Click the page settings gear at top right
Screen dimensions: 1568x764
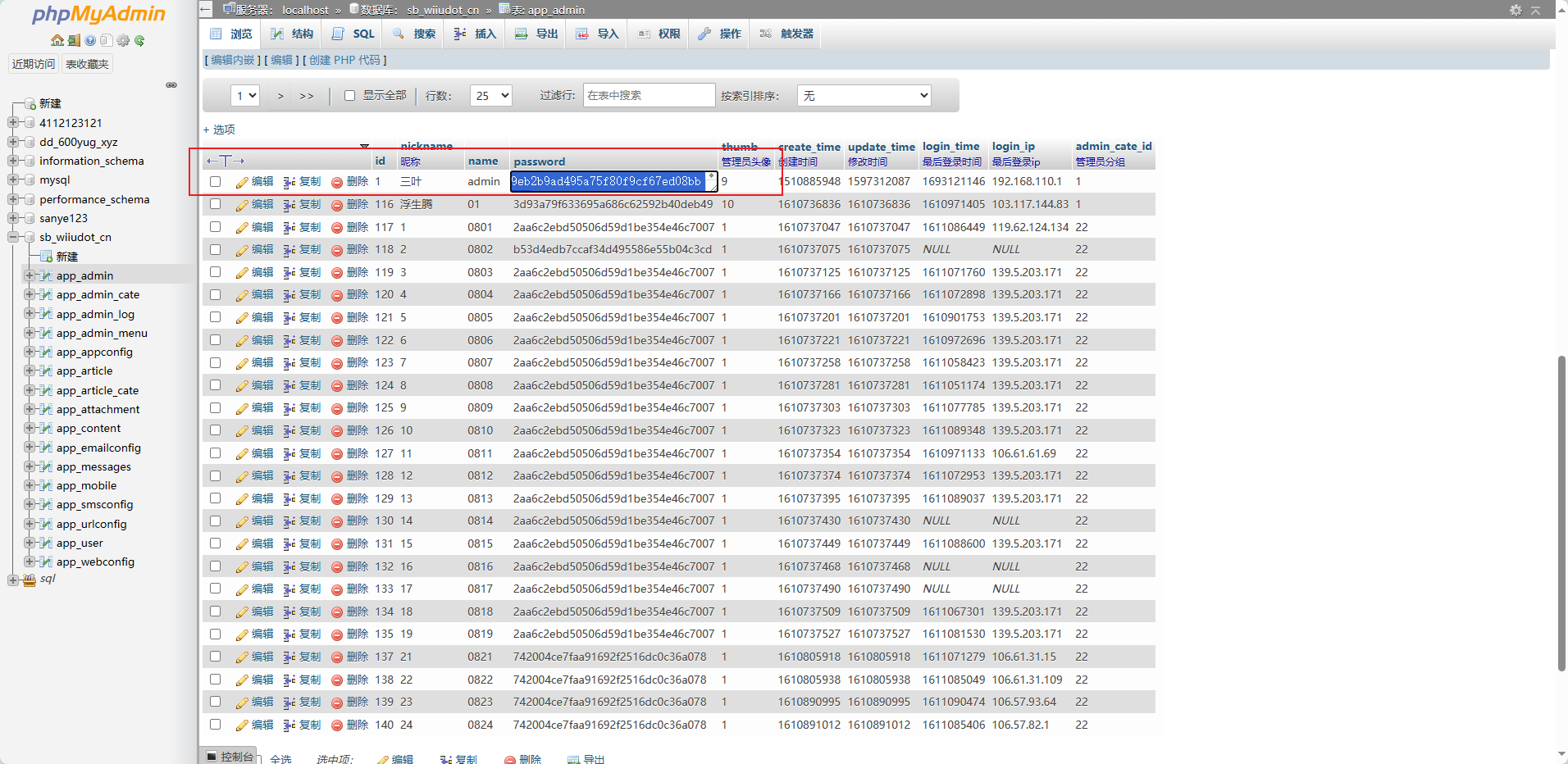[x=1516, y=10]
